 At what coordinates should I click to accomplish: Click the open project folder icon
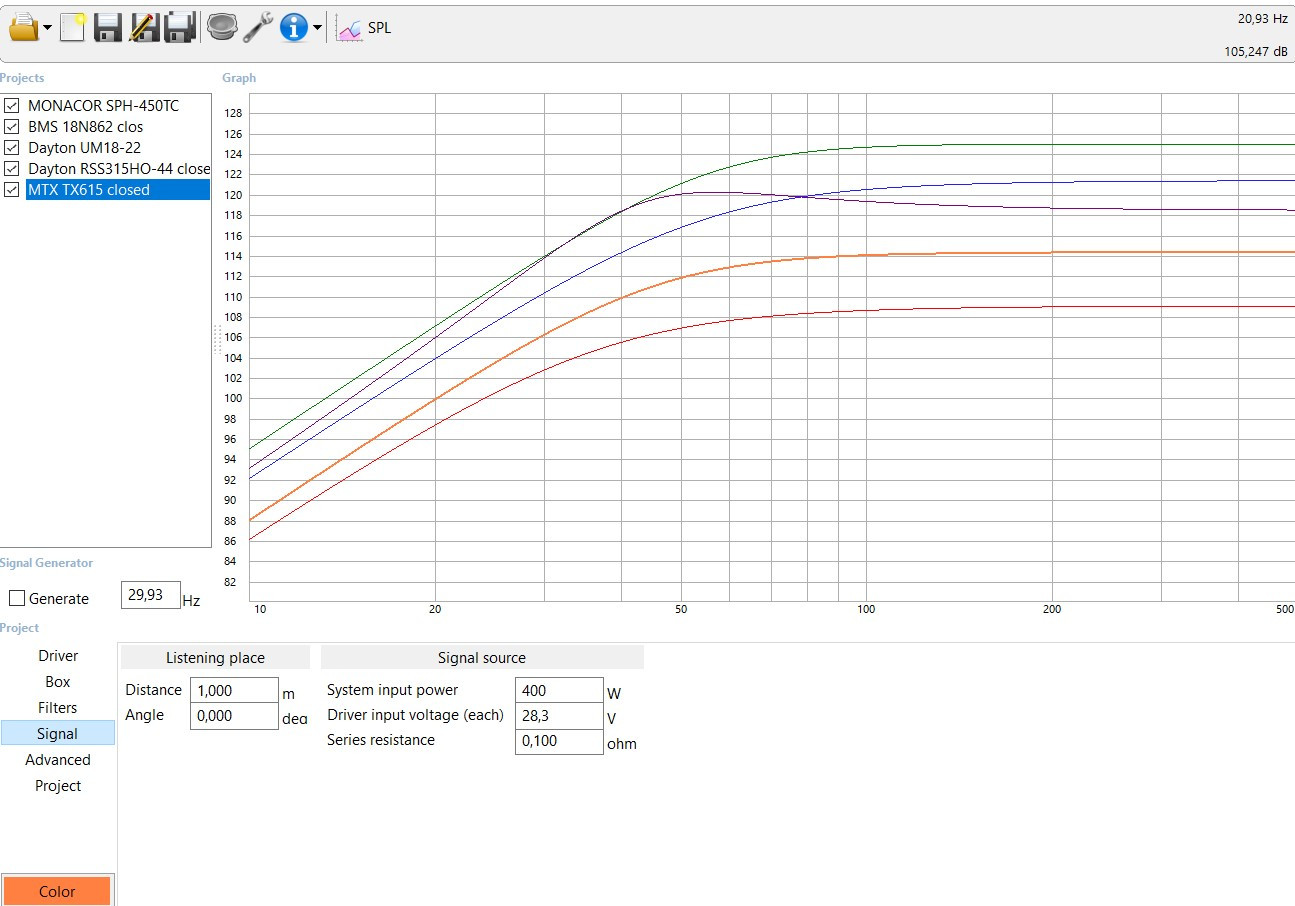[23, 28]
